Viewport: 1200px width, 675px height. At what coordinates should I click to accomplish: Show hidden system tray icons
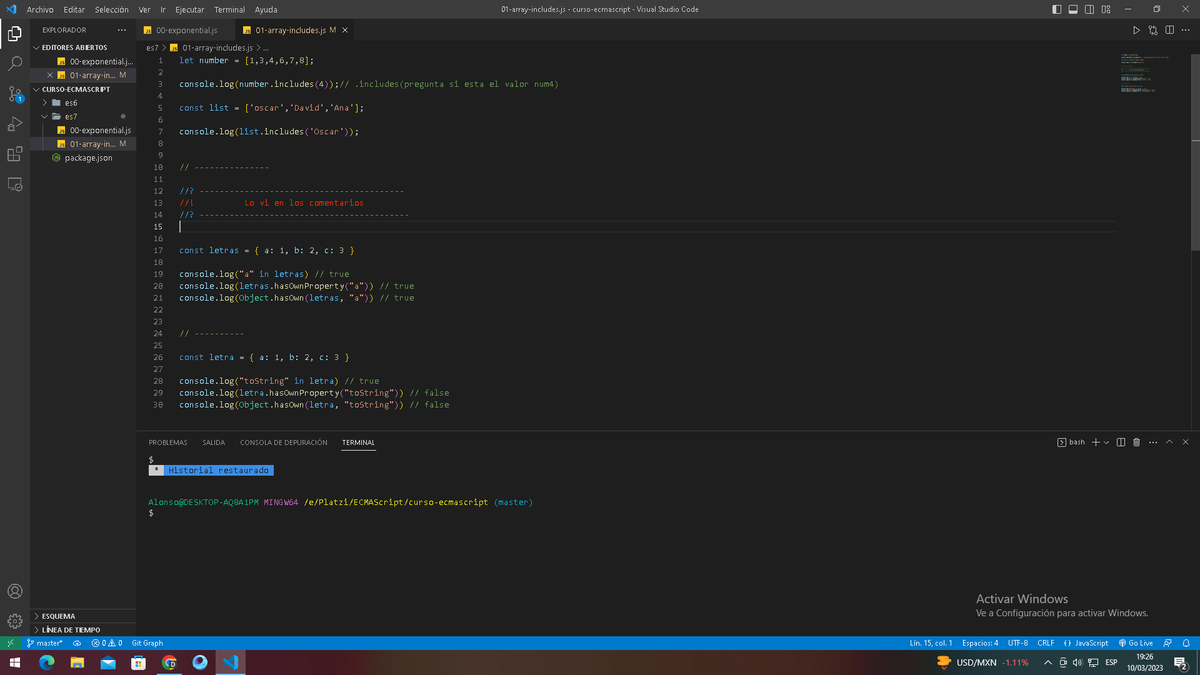(x=1048, y=663)
